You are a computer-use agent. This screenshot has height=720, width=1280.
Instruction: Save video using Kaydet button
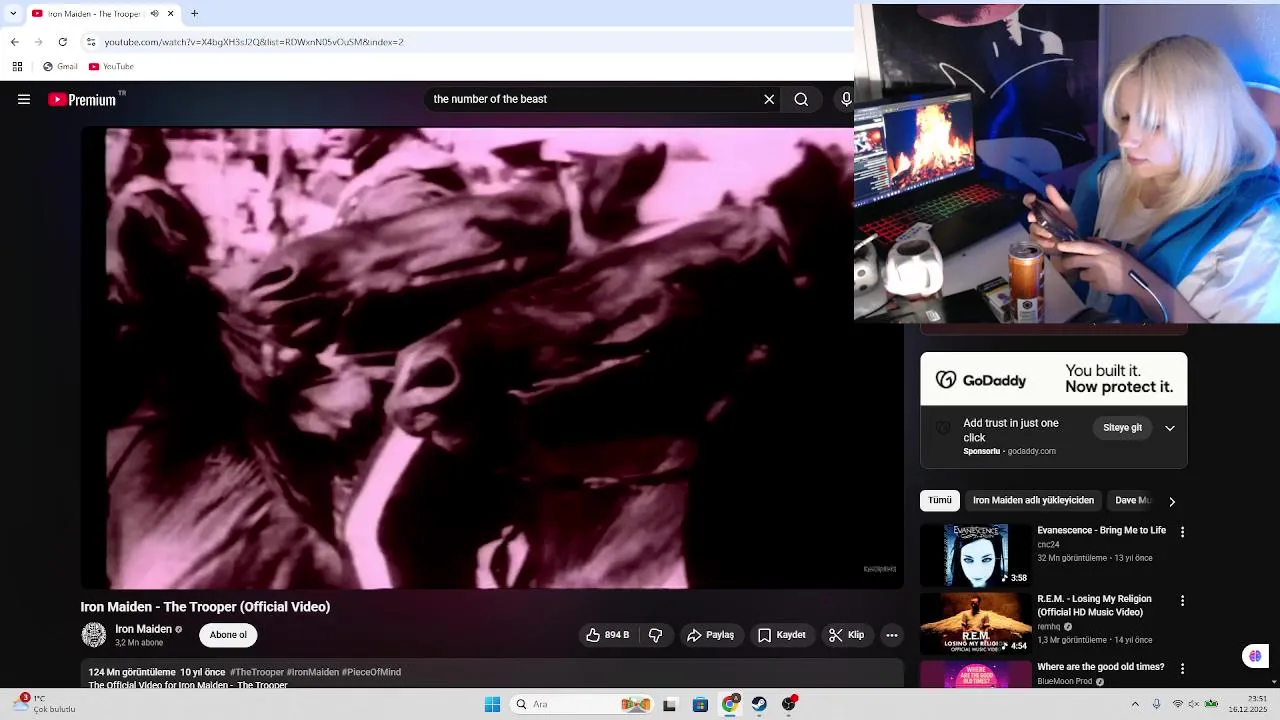tap(782, 635)
